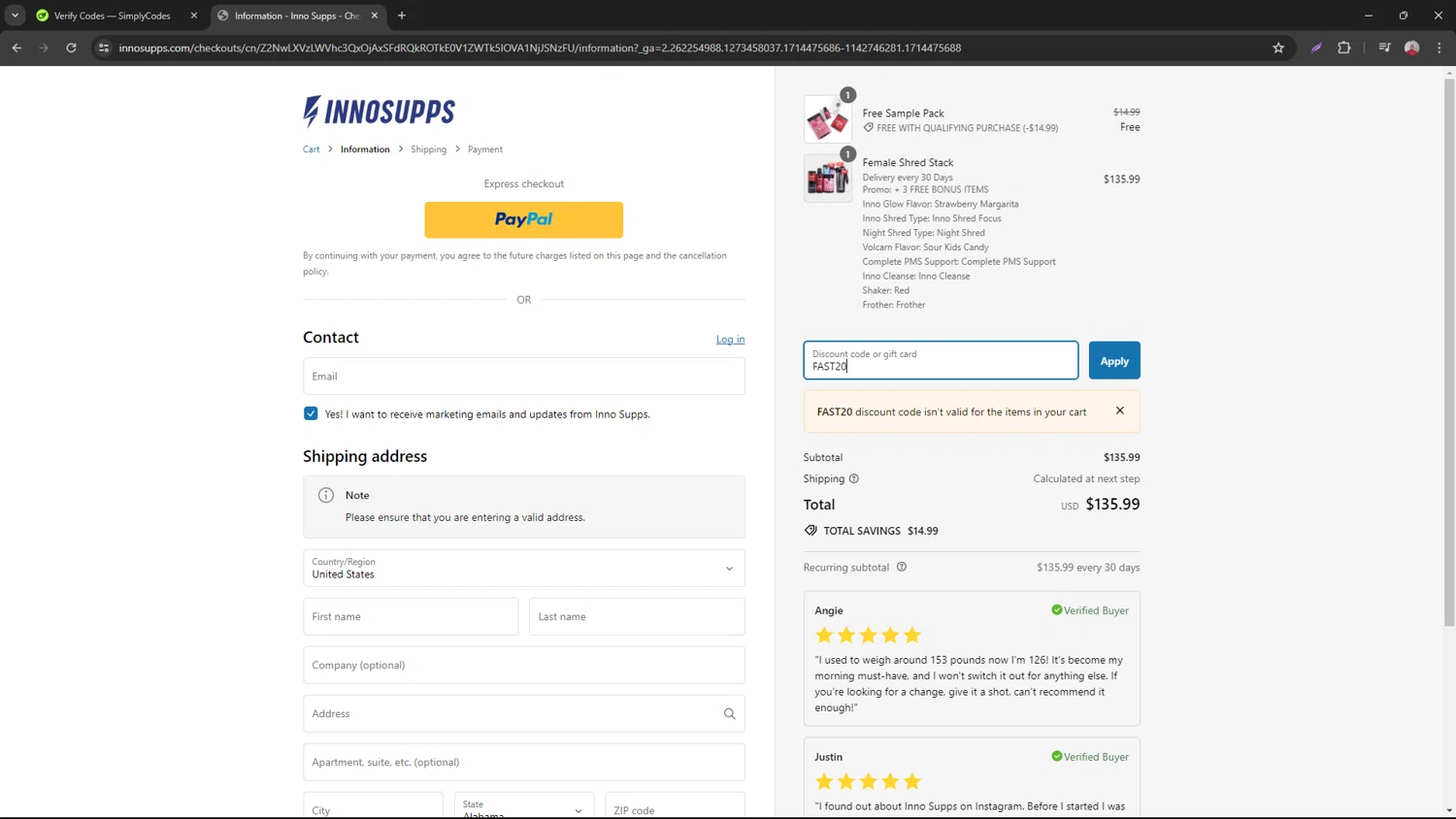Image resolution: width=1456 pixels, height=819 pixels.
Task: Select the Information - Inno Supps tab
Action: (x=296, y=16)
